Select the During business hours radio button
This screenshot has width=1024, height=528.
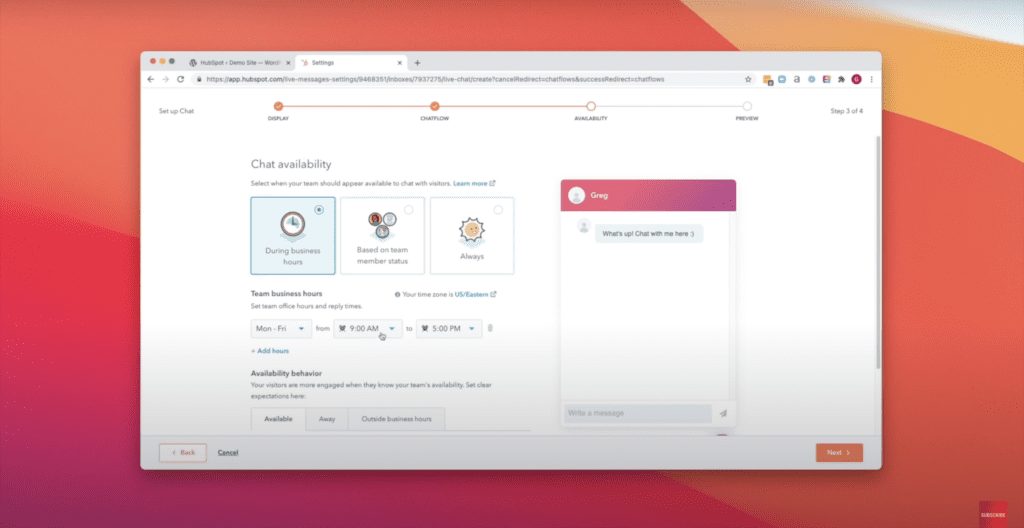[319, 210]
